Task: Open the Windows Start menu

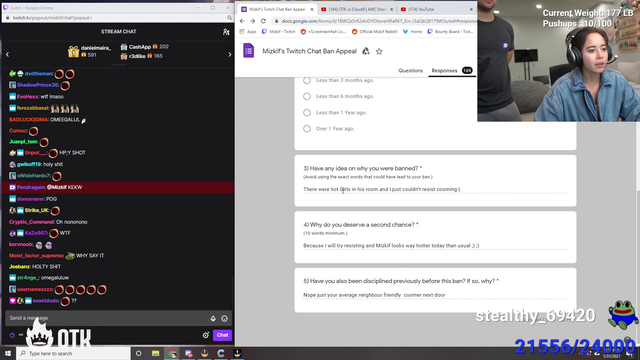Action: coord(8,353)
